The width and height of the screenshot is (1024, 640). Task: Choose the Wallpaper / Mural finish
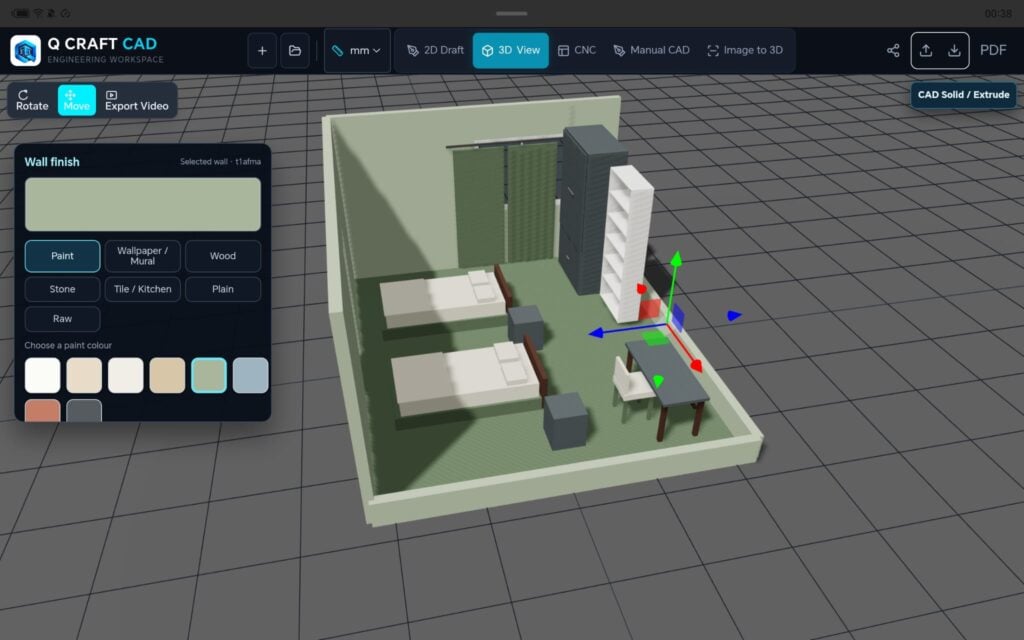click(142, 256)
